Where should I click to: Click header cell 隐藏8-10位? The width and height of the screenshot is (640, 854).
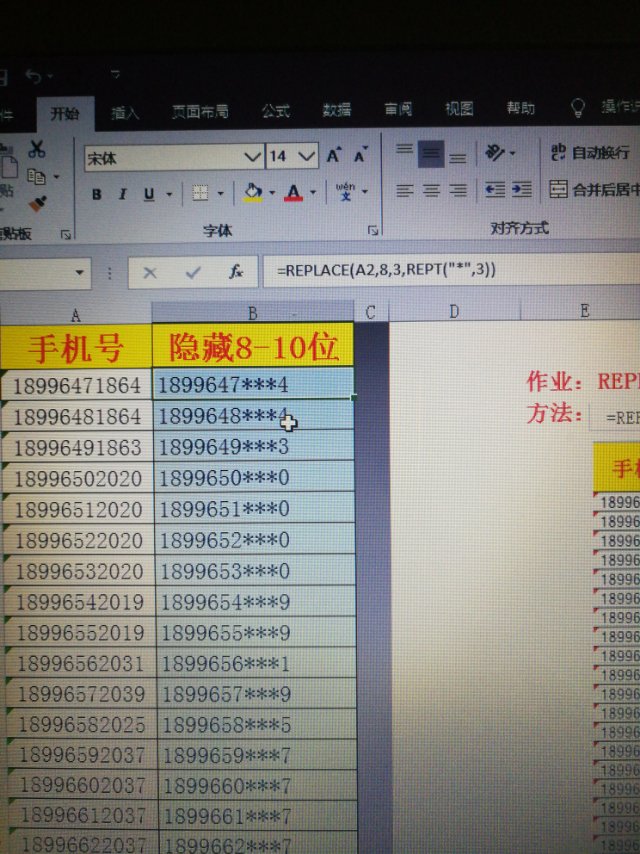tap(253, 346)
